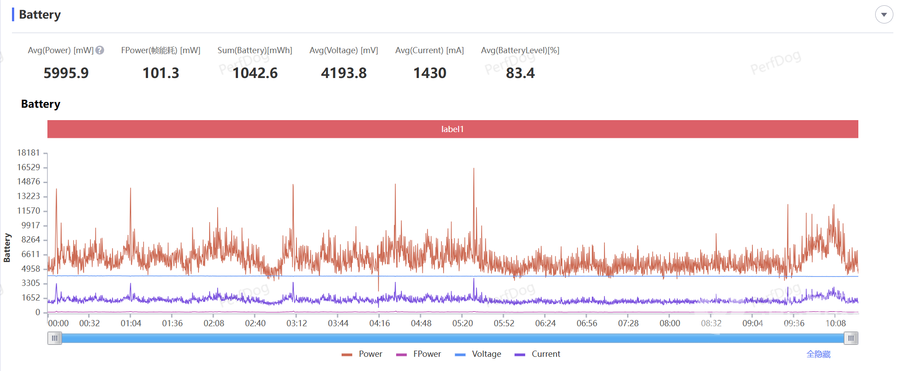The height and width of the screenshot is (371, 900).
Task: Click the Current legend purple color marker
Action: point(520,354)
